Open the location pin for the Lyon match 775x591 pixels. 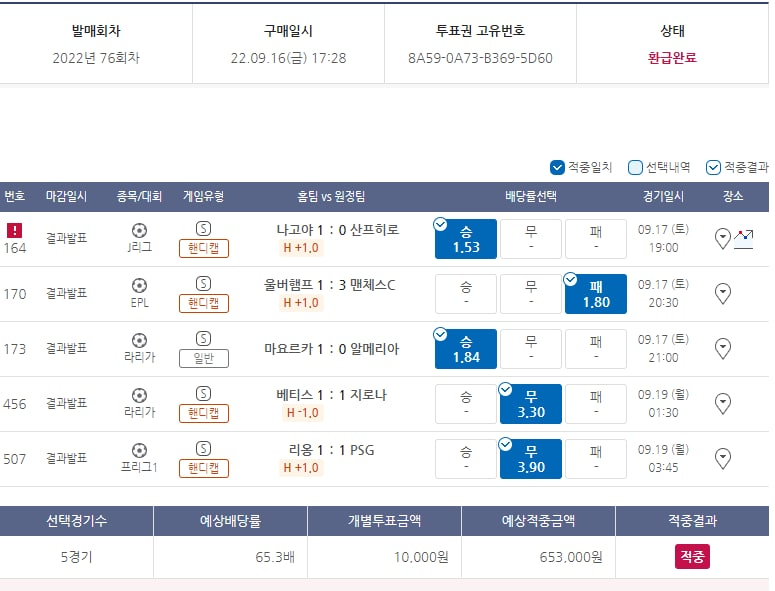723,459
